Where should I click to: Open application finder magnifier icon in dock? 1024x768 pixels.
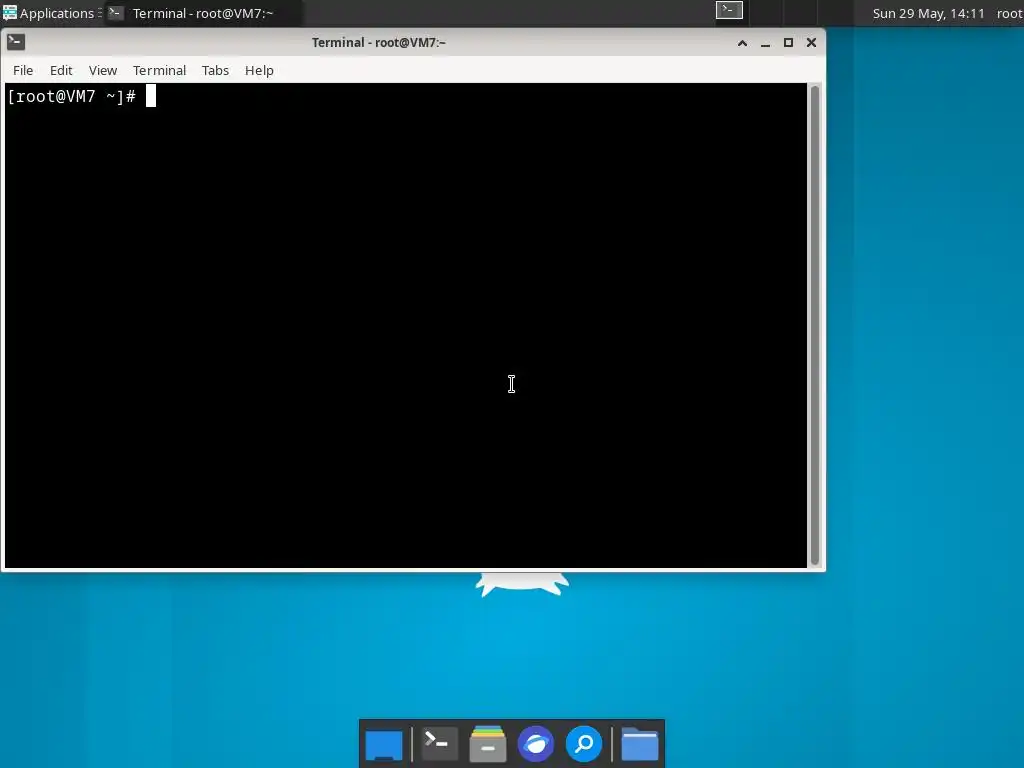pos(584,744)
